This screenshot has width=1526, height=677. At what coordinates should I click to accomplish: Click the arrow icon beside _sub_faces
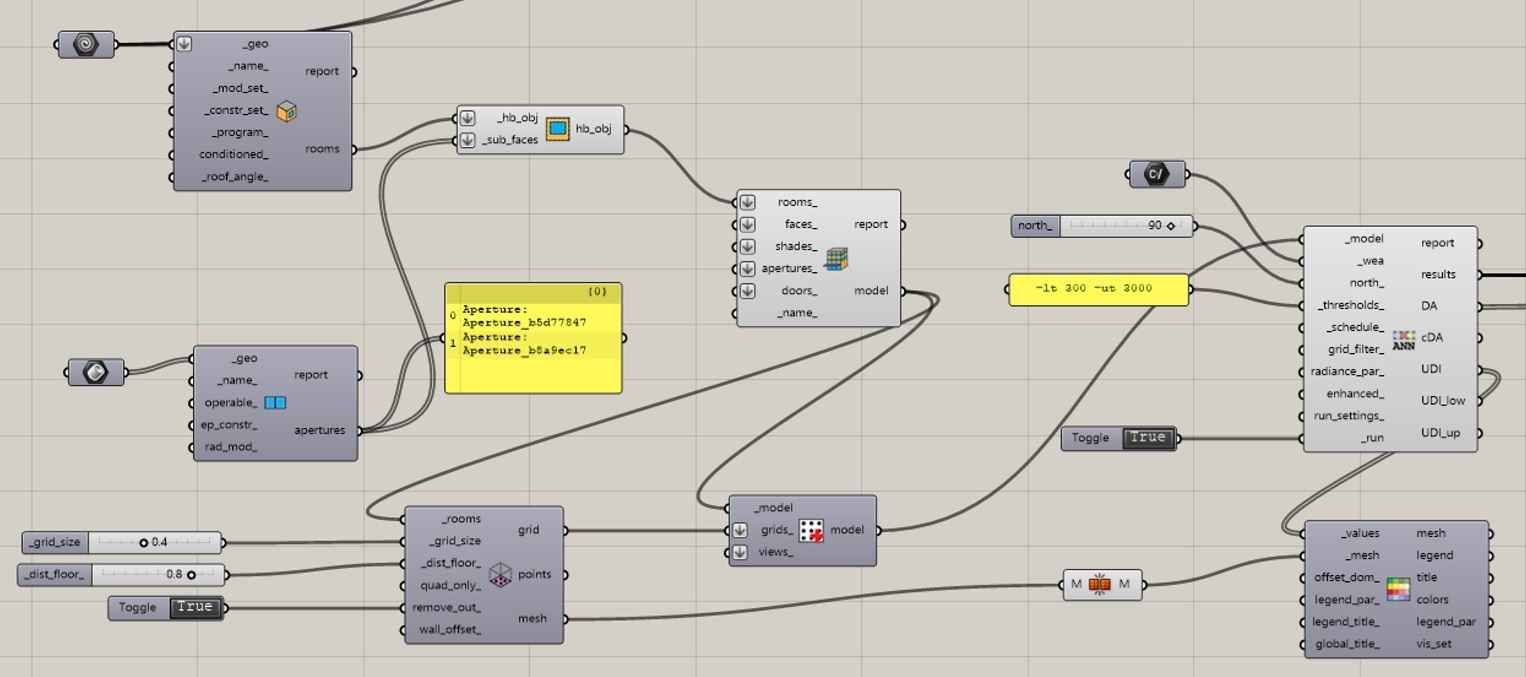tap(467, 140)
